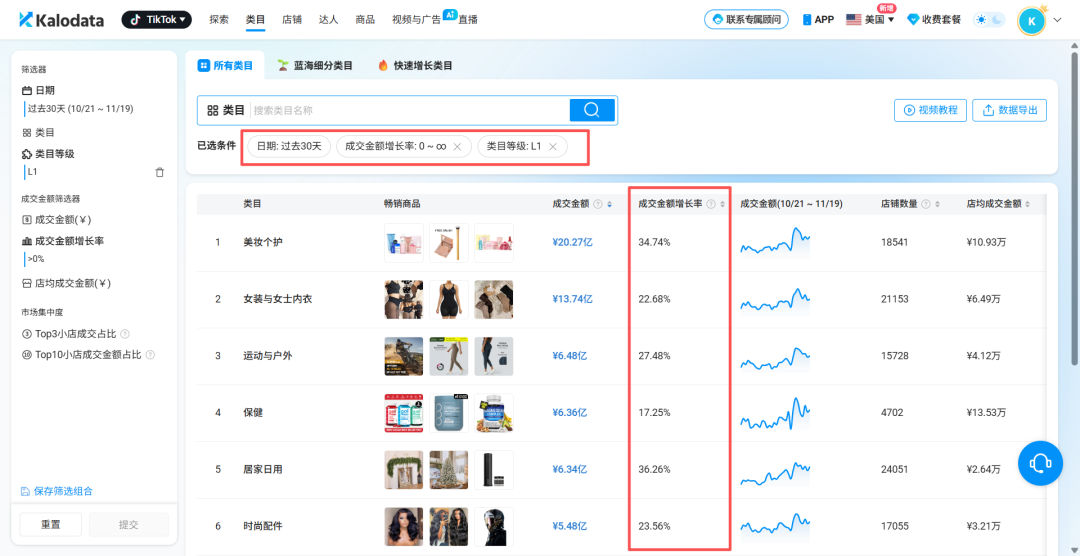Click the 重置 reset button
This screenshot has height=556, width=1080.
(x=50, y=524)
